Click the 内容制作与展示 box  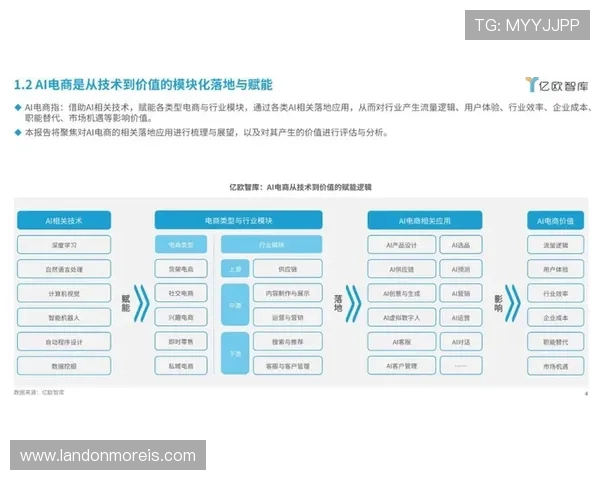tap(288, 293)
